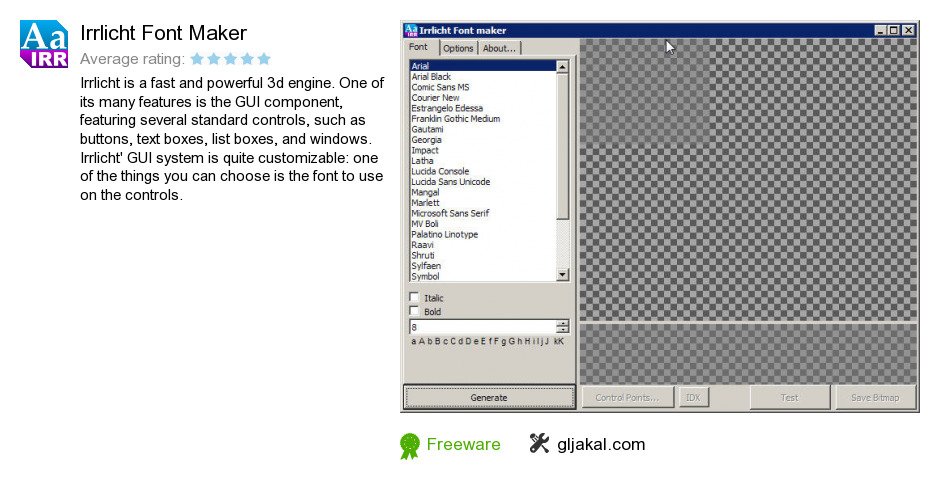This screenshot has width=940, height=490.
Task: Maximize the Irrlicht Font maker window
Action: (x=894, y=31)
